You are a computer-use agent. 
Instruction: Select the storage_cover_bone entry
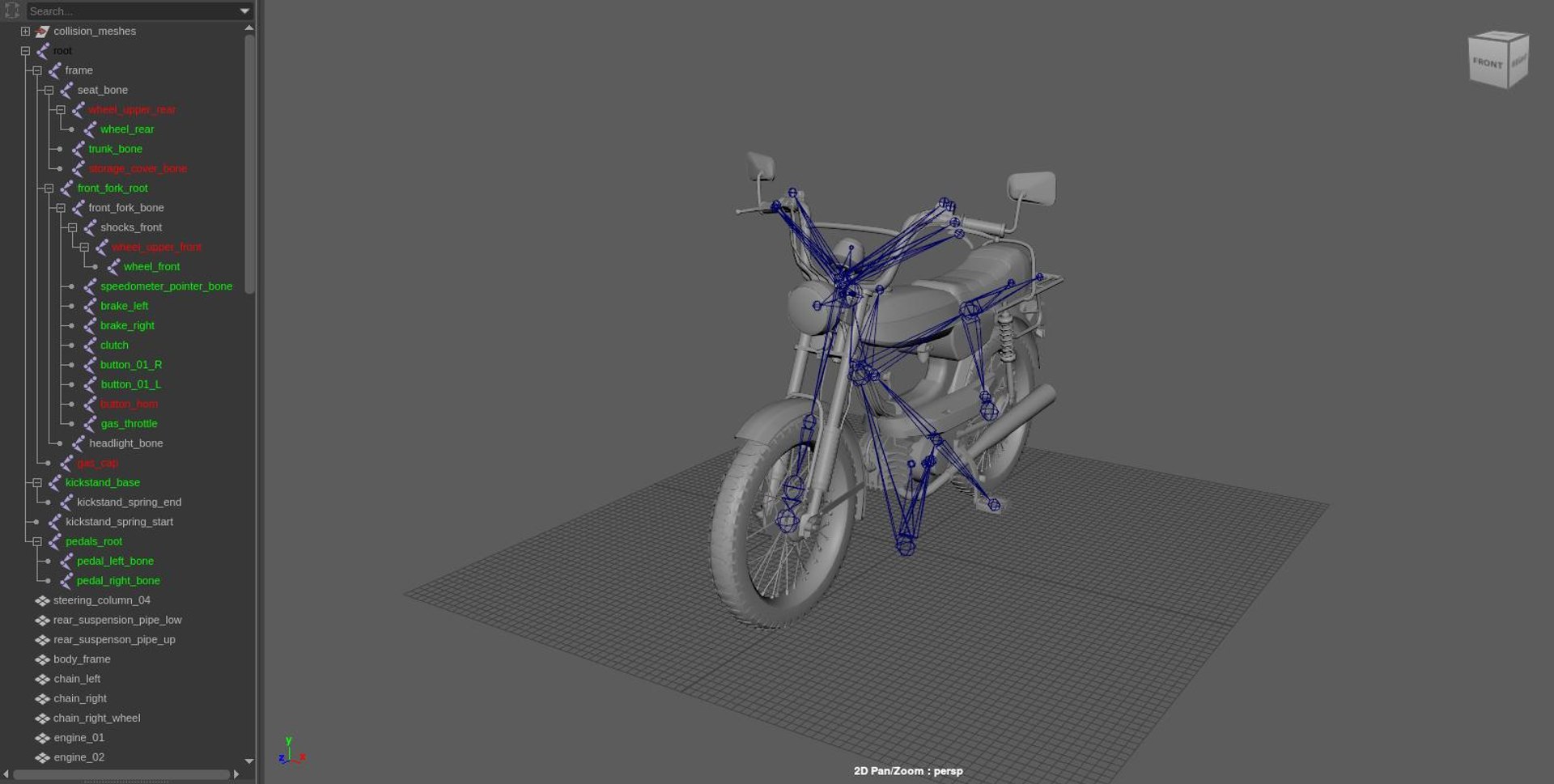click(x=138, y=169)
